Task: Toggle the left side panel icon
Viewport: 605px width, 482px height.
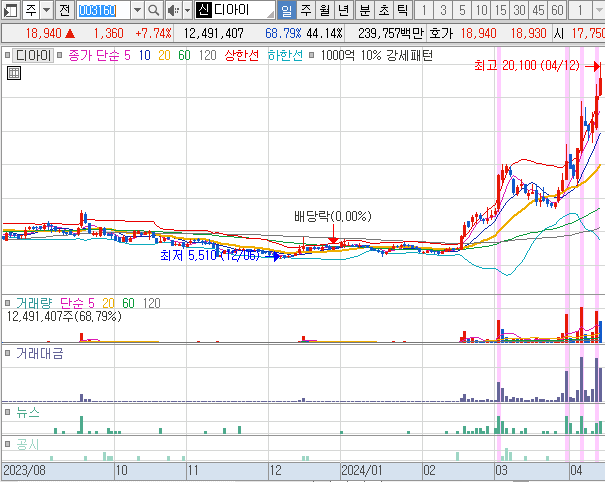Action: click(10, 10)
